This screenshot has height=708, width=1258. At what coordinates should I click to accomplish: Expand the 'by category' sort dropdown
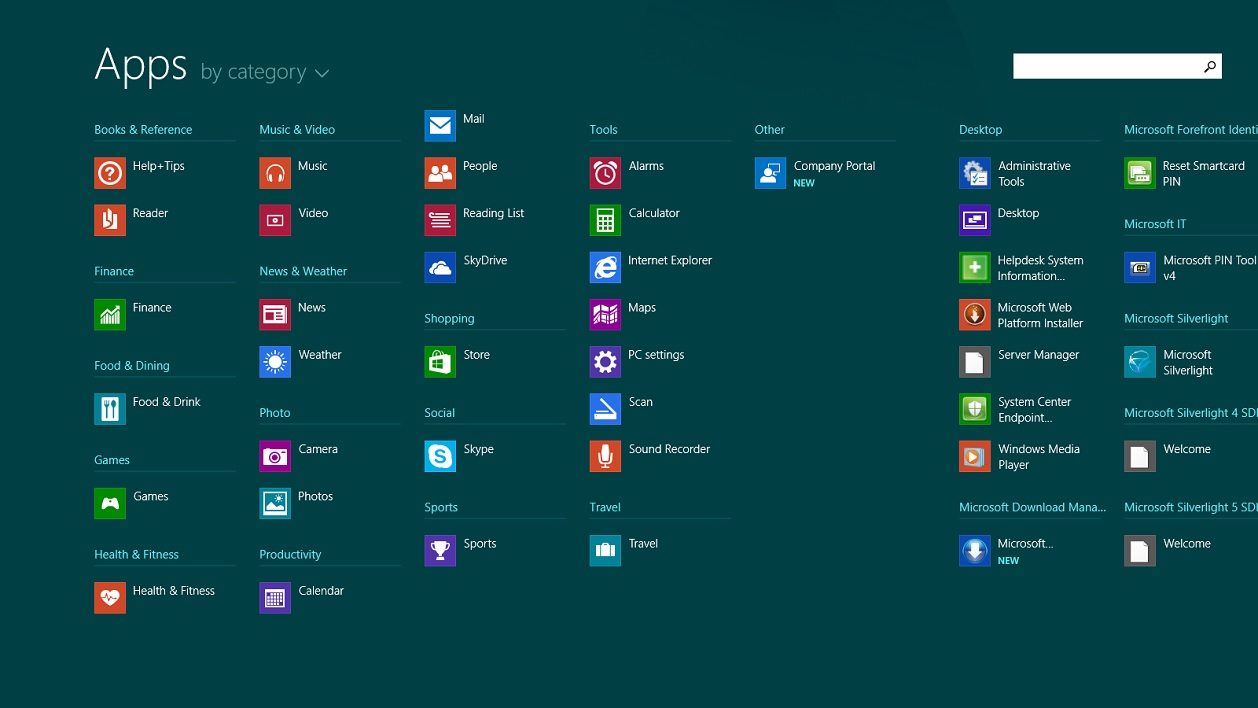pos(265,72)
